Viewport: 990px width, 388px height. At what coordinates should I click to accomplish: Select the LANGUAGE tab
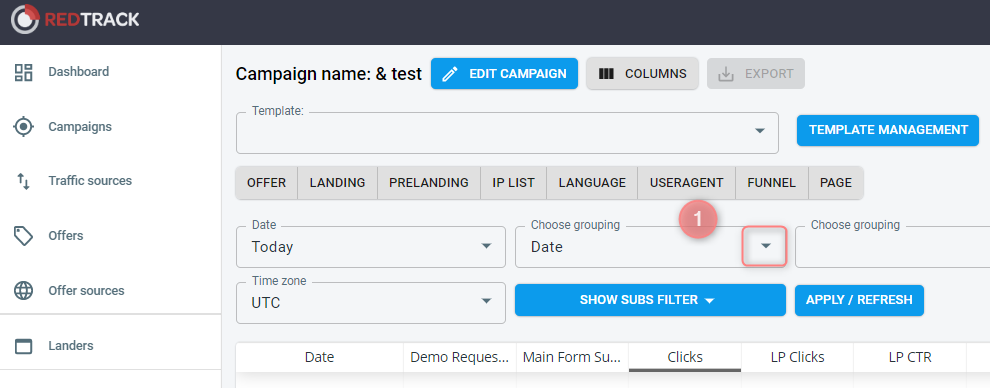592,183
